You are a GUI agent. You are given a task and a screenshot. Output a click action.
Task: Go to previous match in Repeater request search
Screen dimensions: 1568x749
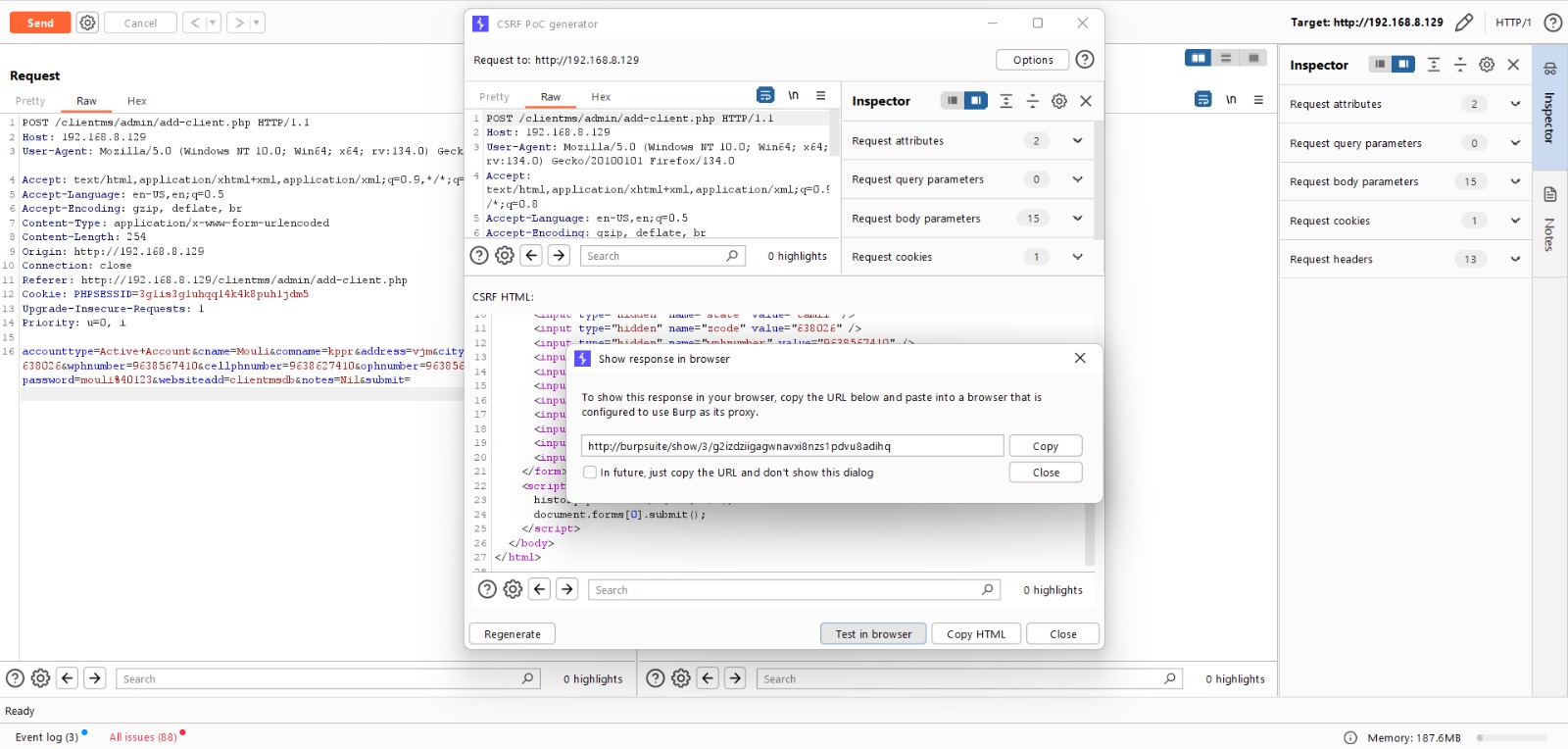click(x=68, y=677)
